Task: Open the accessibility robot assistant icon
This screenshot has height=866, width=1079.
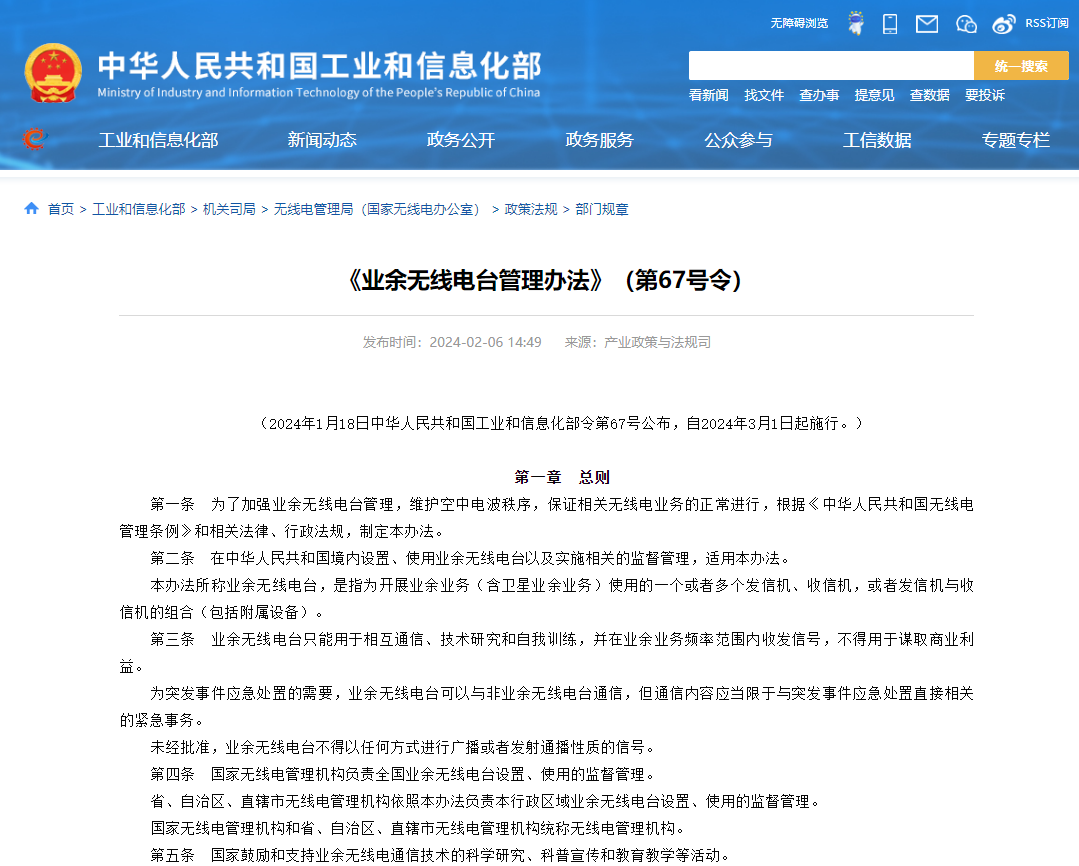Action: [x=856, y=23]
